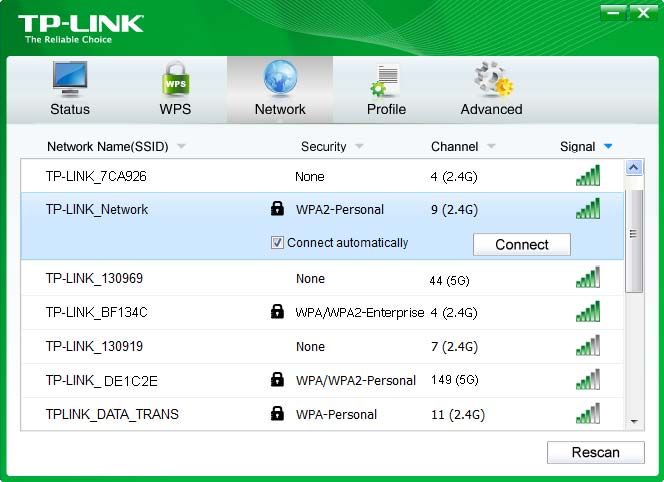Click channel 149 (5G) value
Image resolution: width=664 pixels, height=482 pixels.
pyautogui.click(x=454, y=380)
